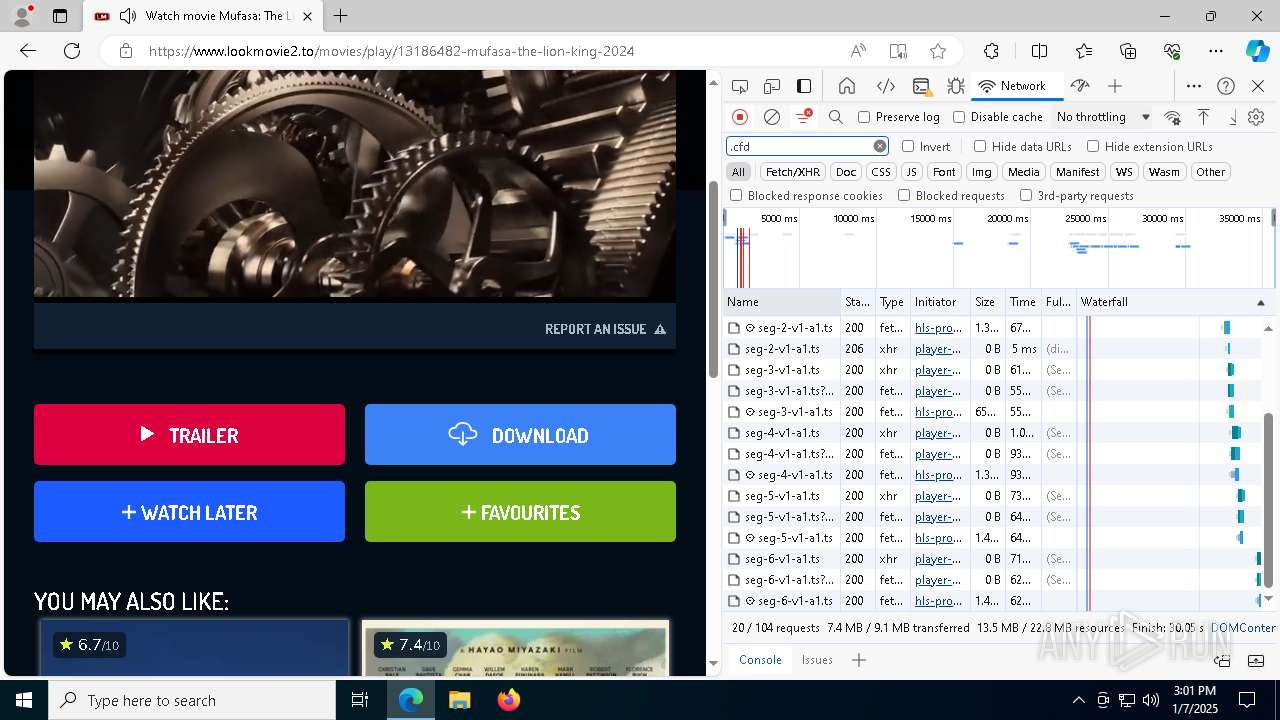Enable Preserve log checkbox
Screen dimensions: 1280x720
864,117
